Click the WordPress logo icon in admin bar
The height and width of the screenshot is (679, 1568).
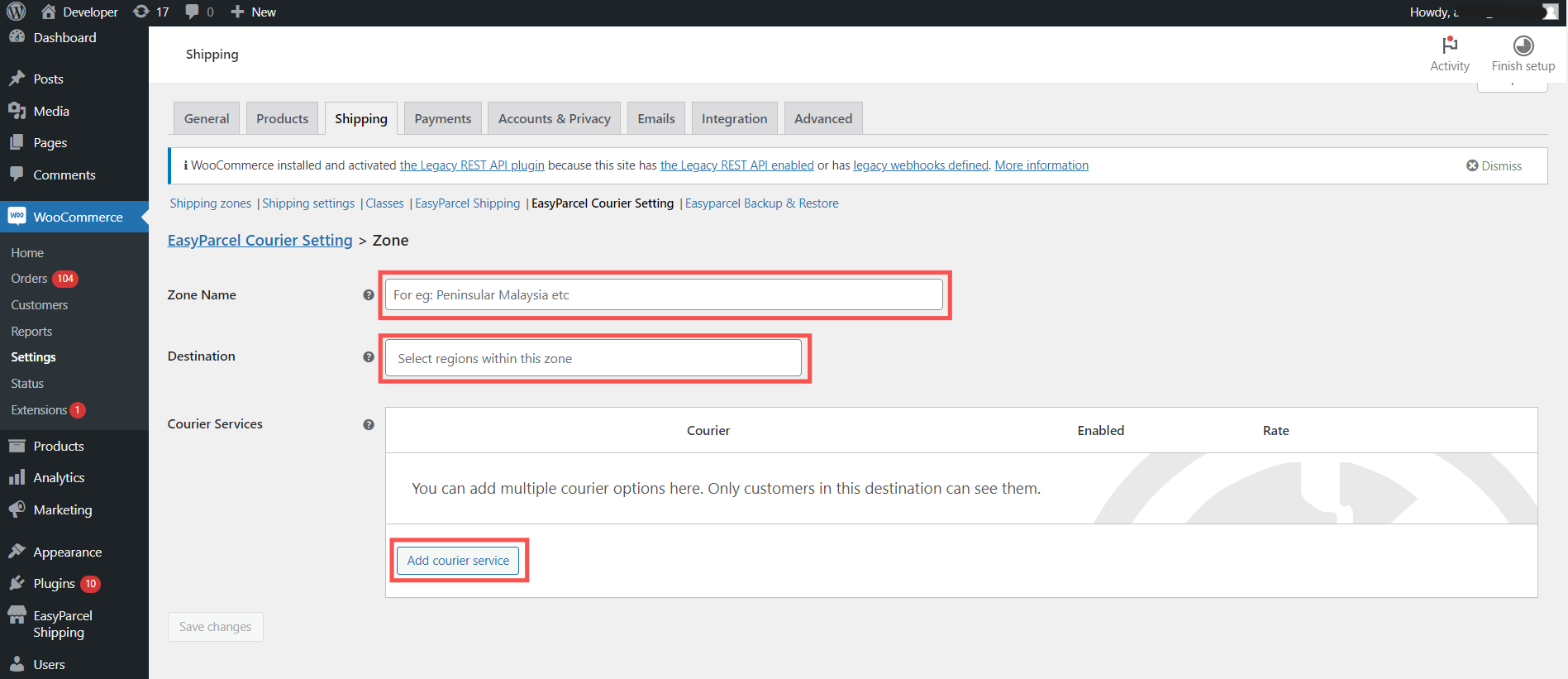pos(17,12)
